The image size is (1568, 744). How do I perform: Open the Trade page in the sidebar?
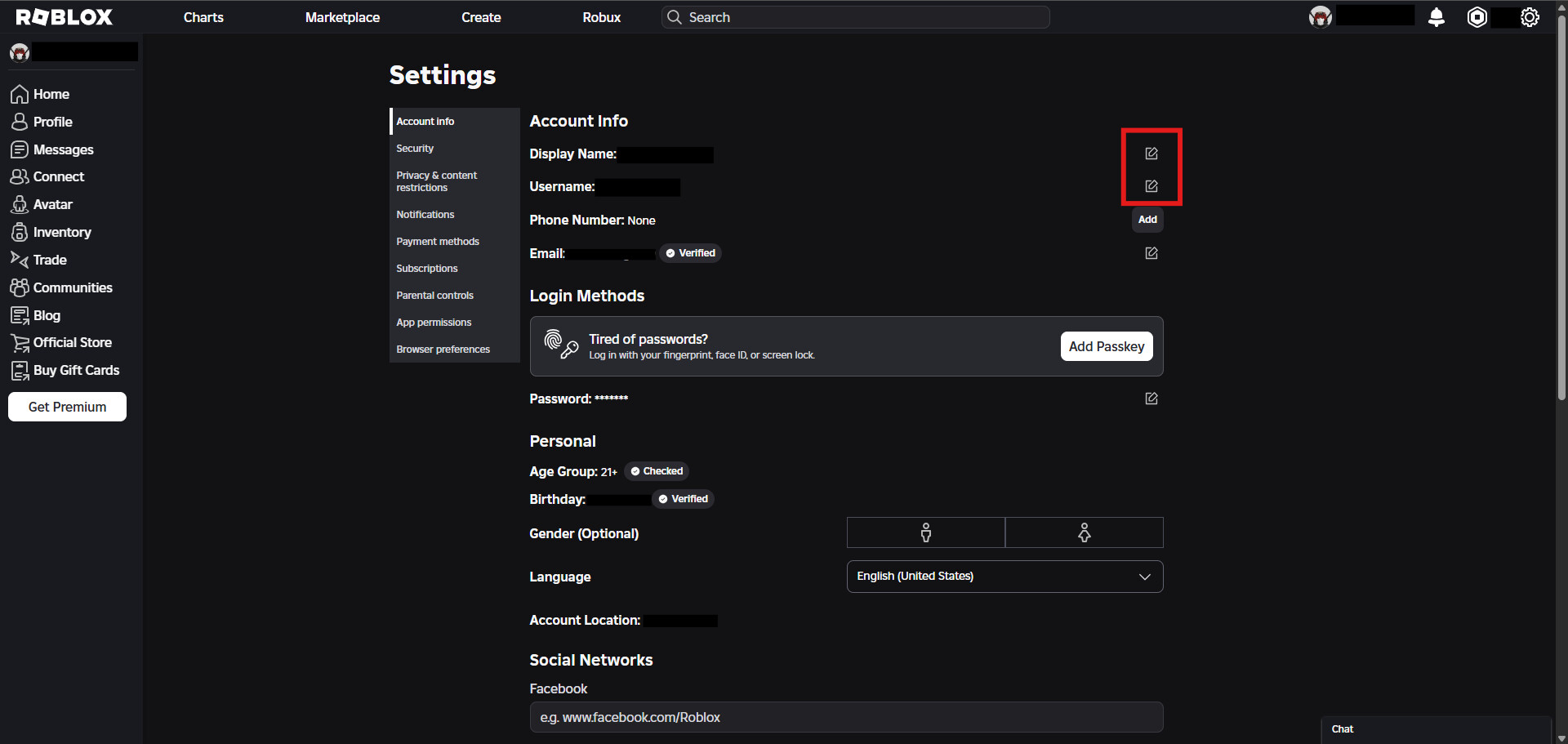click(49, 260)
